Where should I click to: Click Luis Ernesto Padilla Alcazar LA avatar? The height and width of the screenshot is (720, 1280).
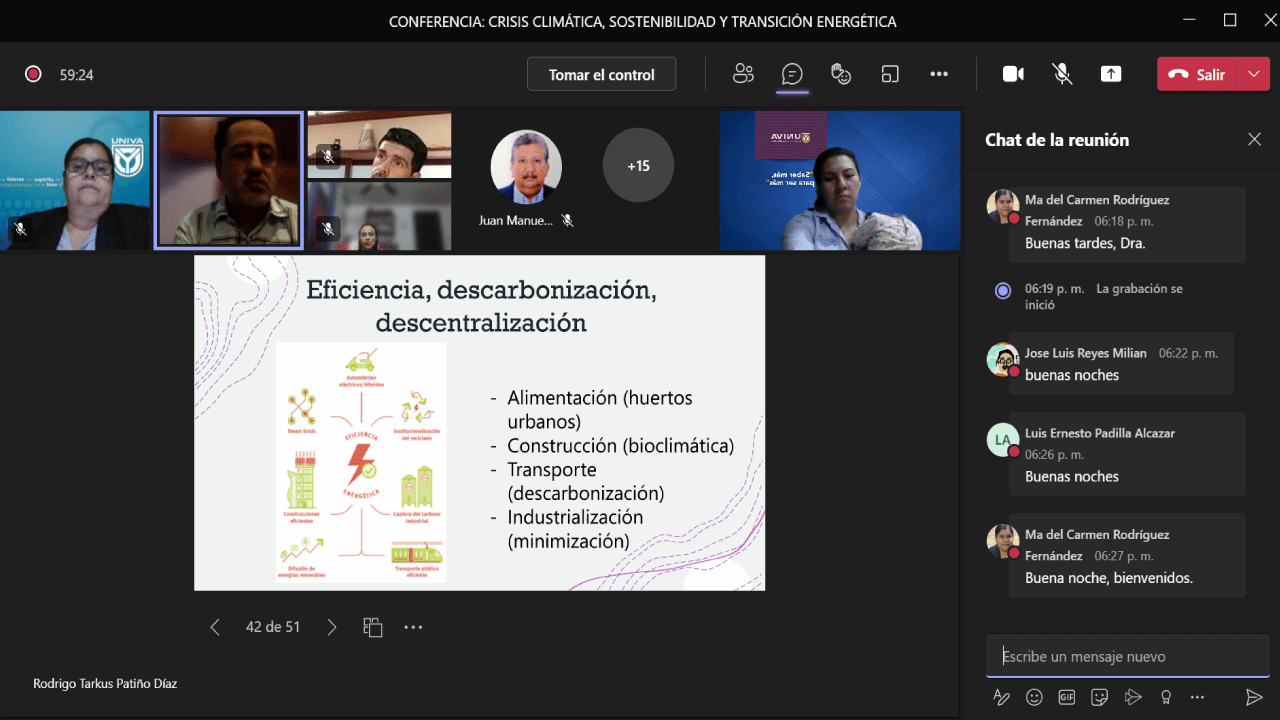[1003, 440]
